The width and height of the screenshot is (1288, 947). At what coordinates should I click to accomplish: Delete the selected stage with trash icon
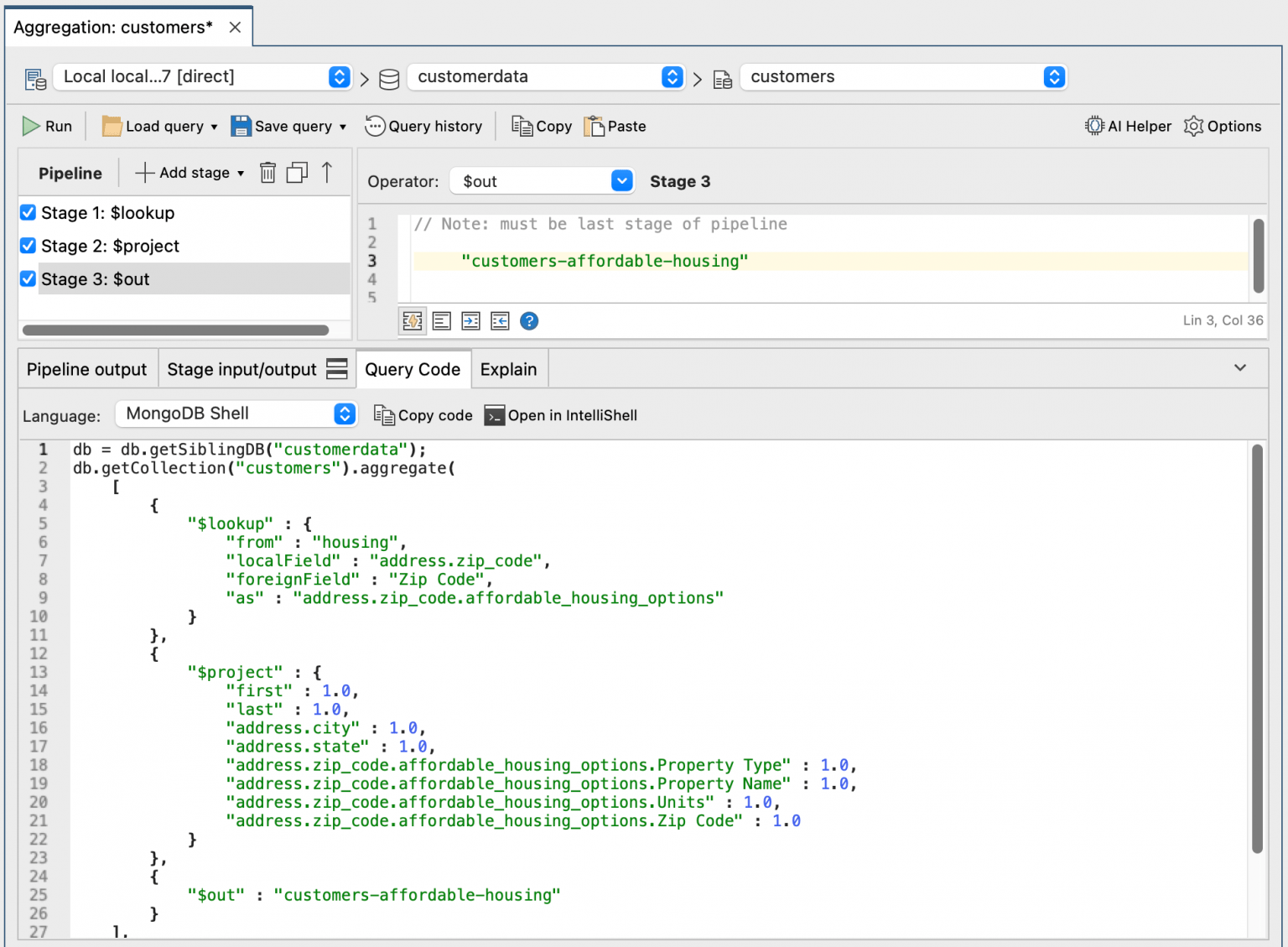point(267,173)
